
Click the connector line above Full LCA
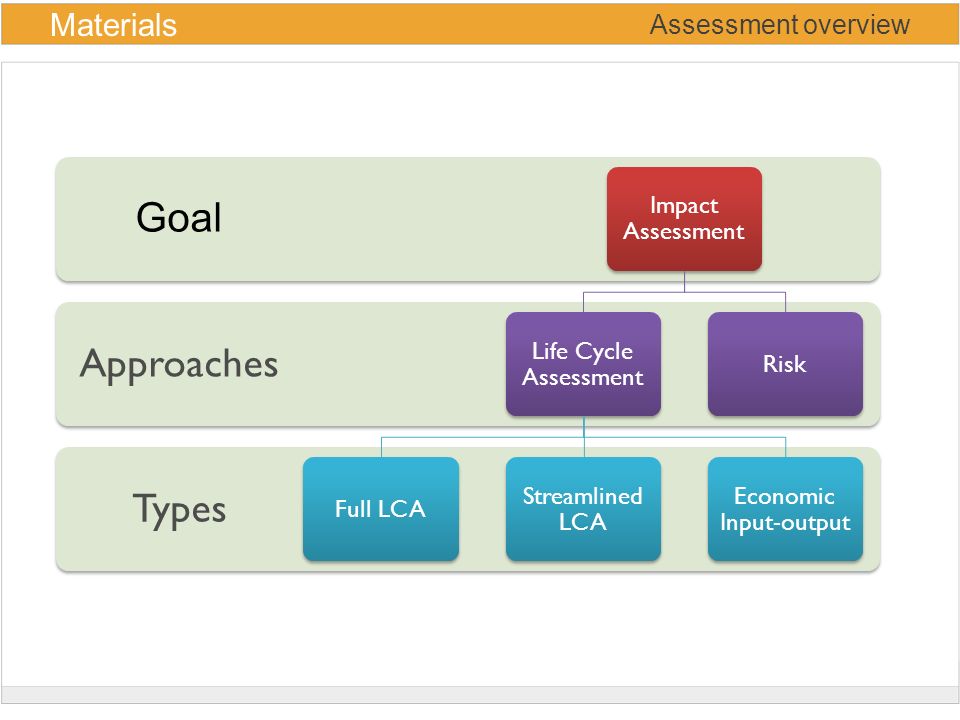381,448
